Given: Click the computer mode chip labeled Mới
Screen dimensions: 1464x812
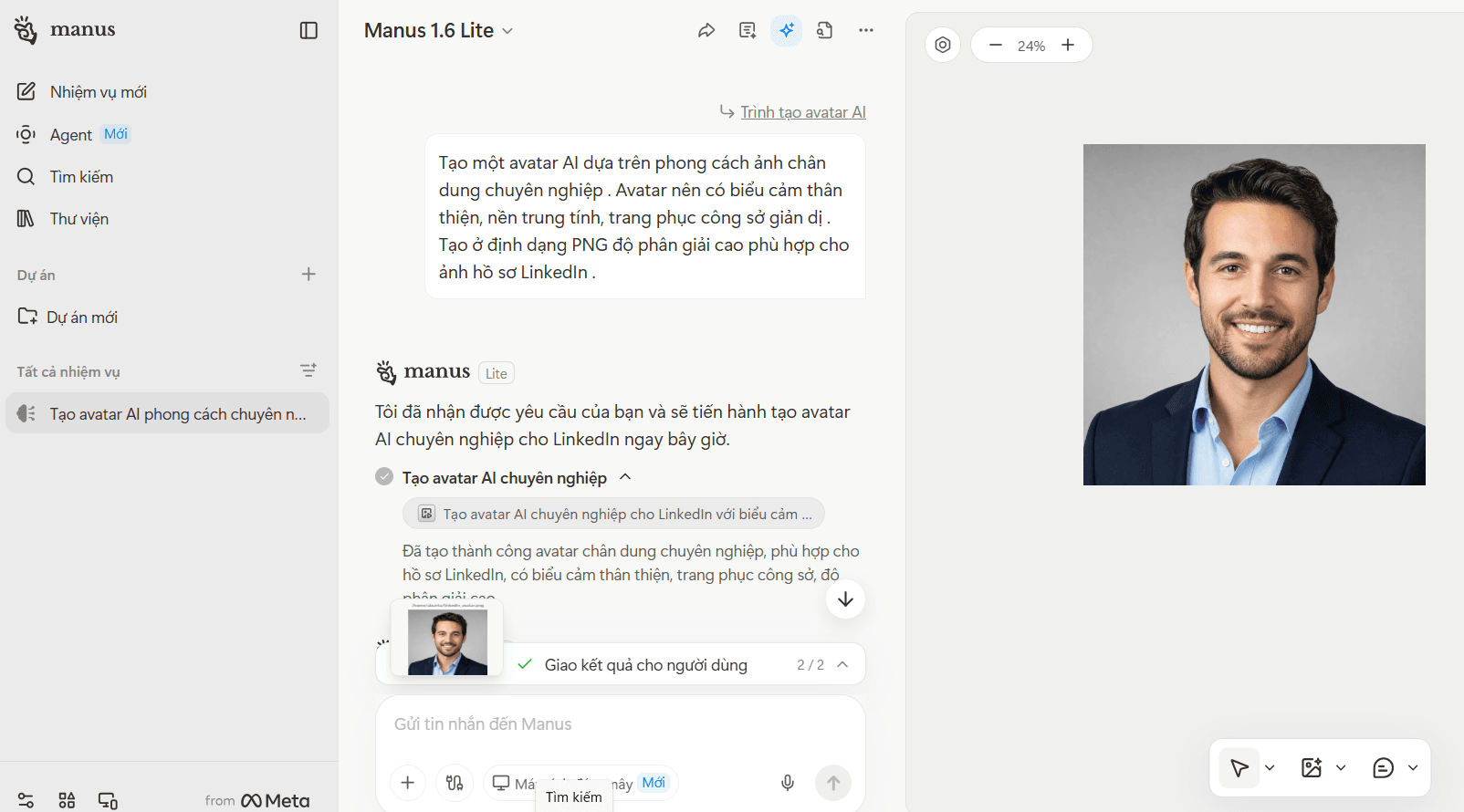Looking at the screenshot, I should coord(580,783).
